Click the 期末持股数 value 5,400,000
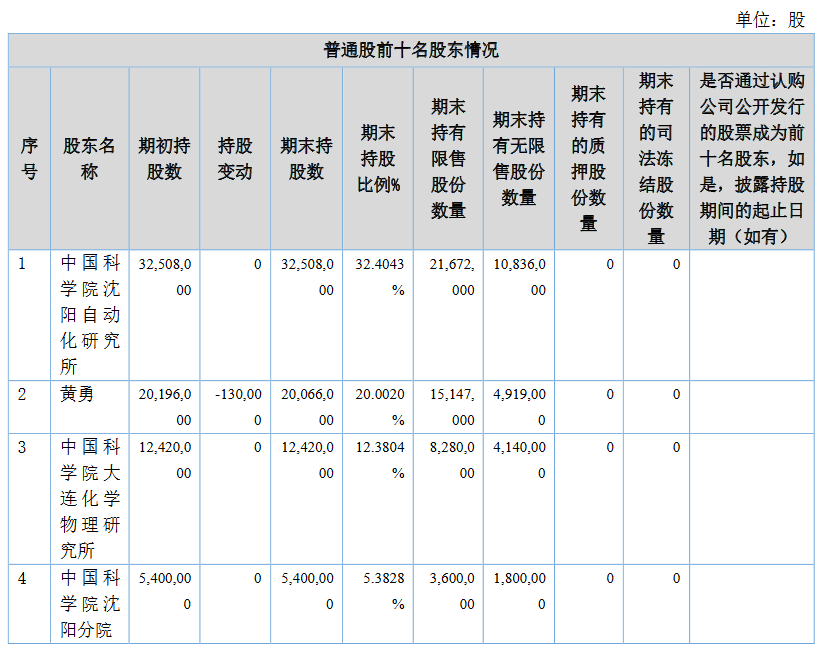This screenshot has width=831, height=653. [x=307, y=591]
